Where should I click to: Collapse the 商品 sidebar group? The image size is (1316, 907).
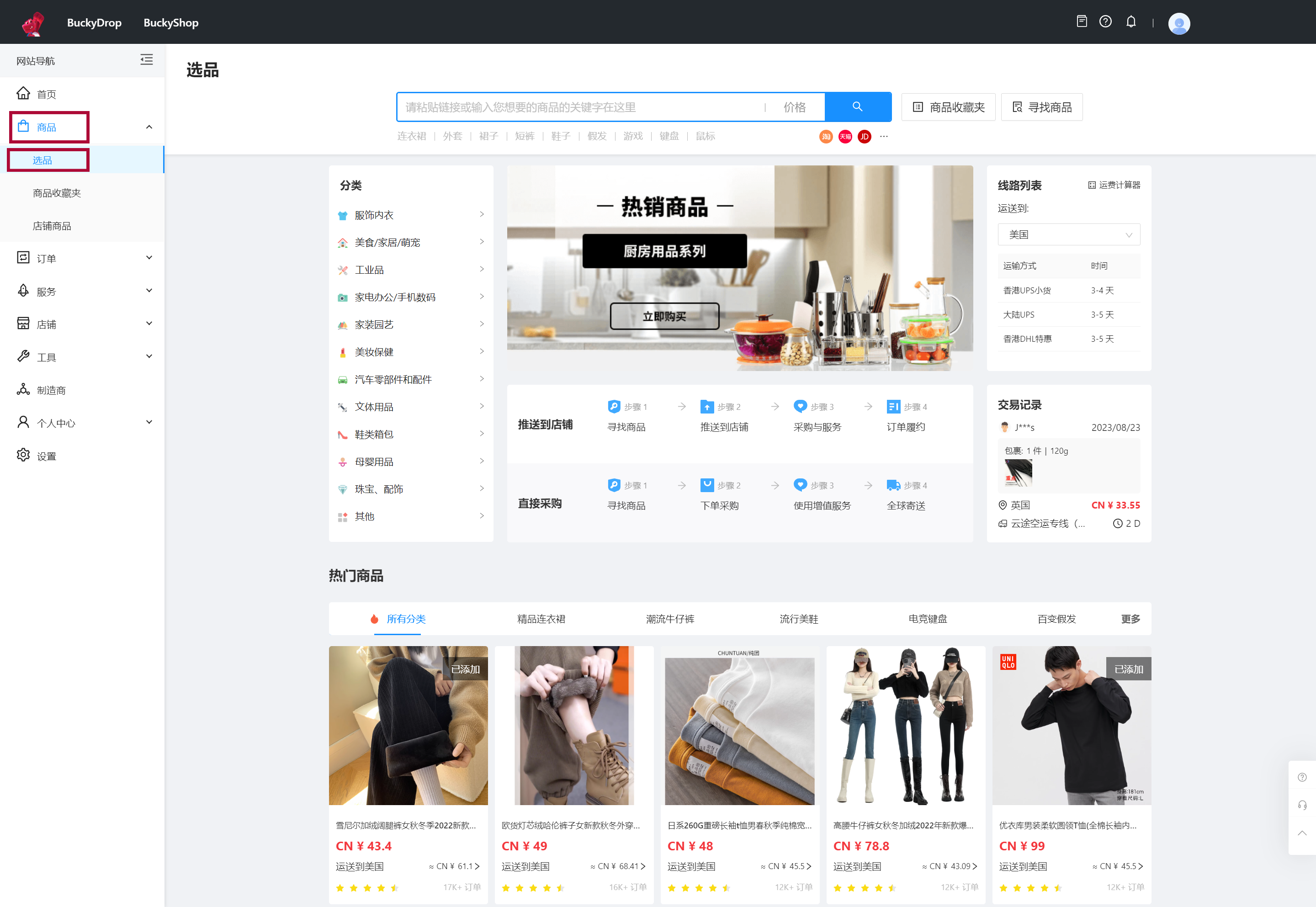pos(149,127)
